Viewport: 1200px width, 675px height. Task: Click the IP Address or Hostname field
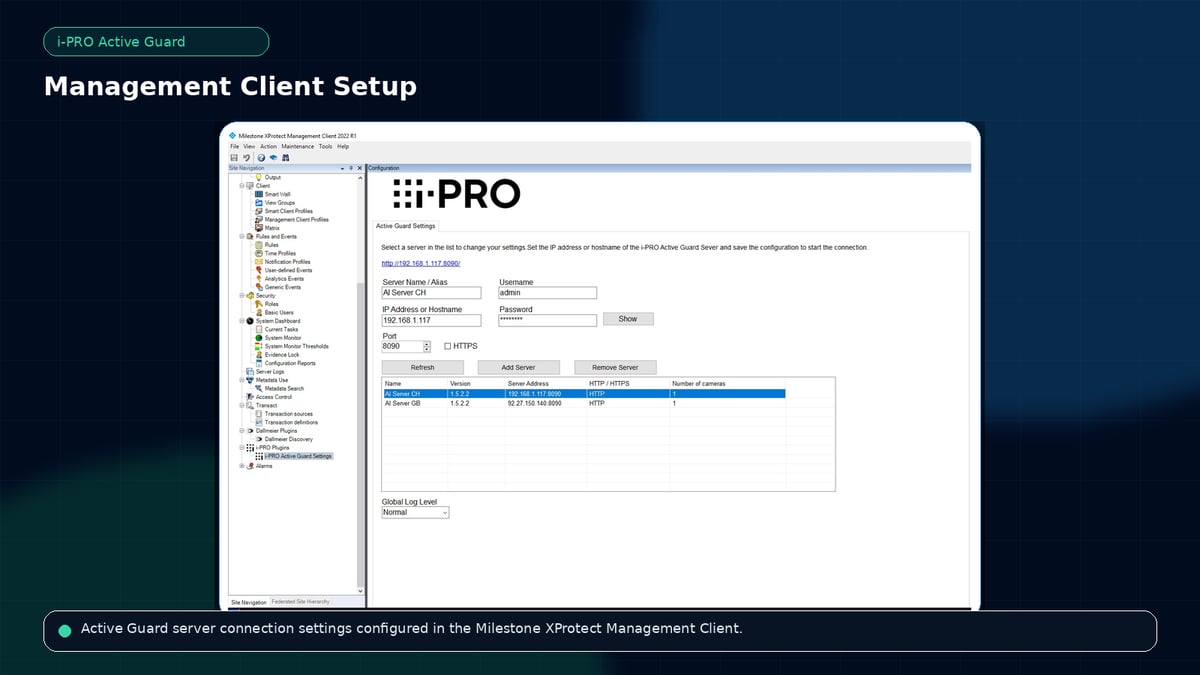click(431, 320)
